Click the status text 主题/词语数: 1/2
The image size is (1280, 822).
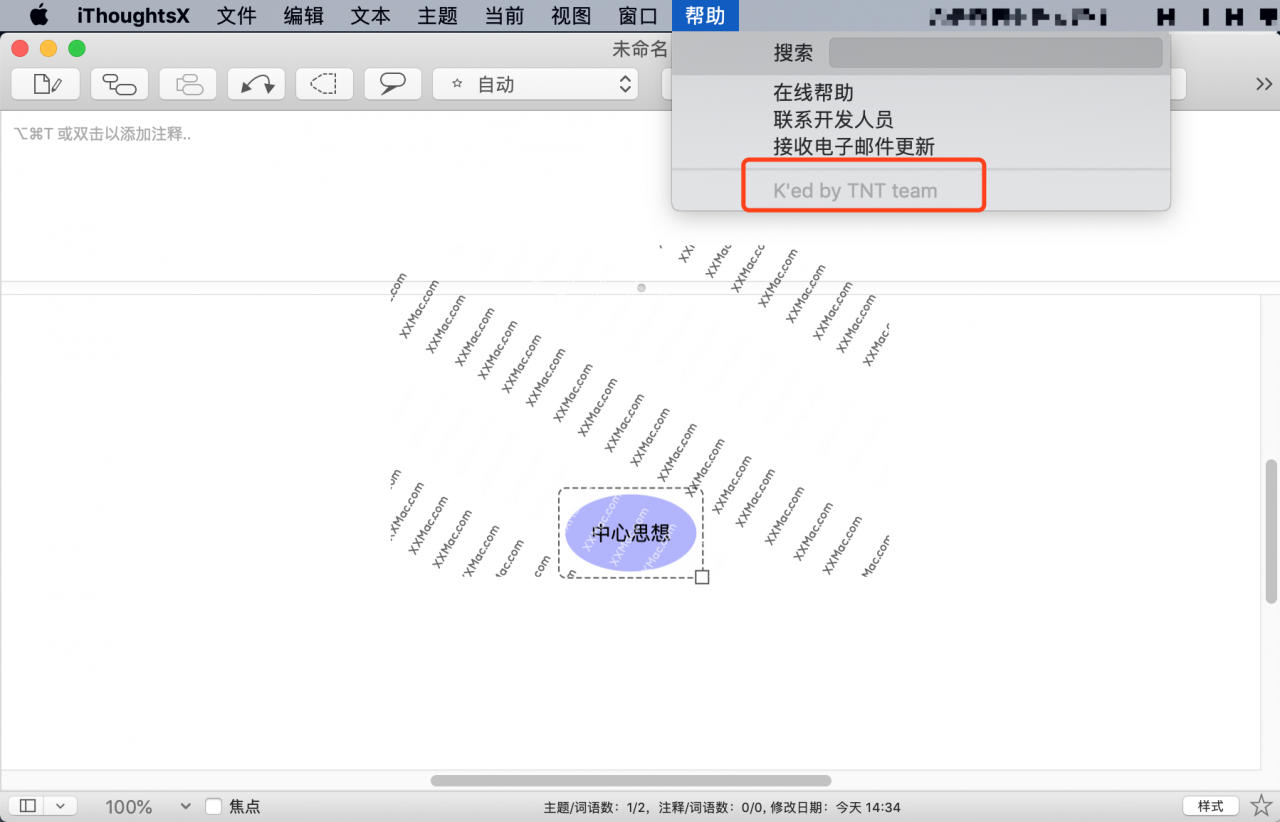pyautogui.click(x=596, y=807)
